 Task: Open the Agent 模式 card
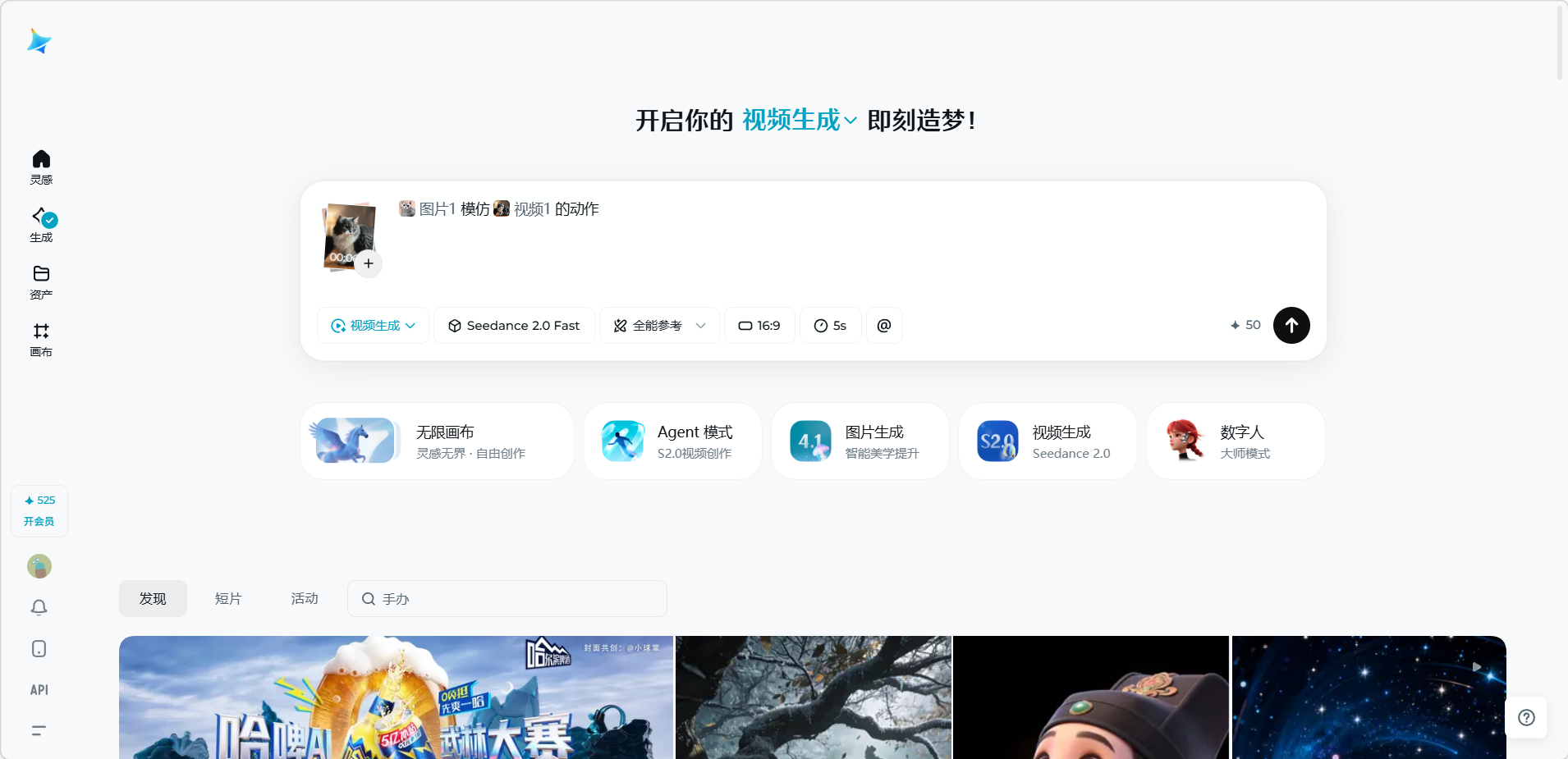pos(672,441)
